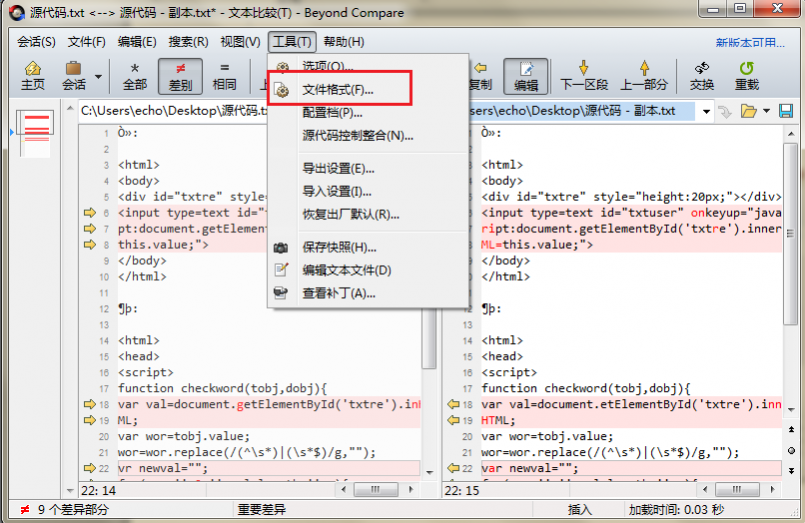Open the 会话(S) menu
Viewport: 805px width, 523px height.
pos(36,42)
